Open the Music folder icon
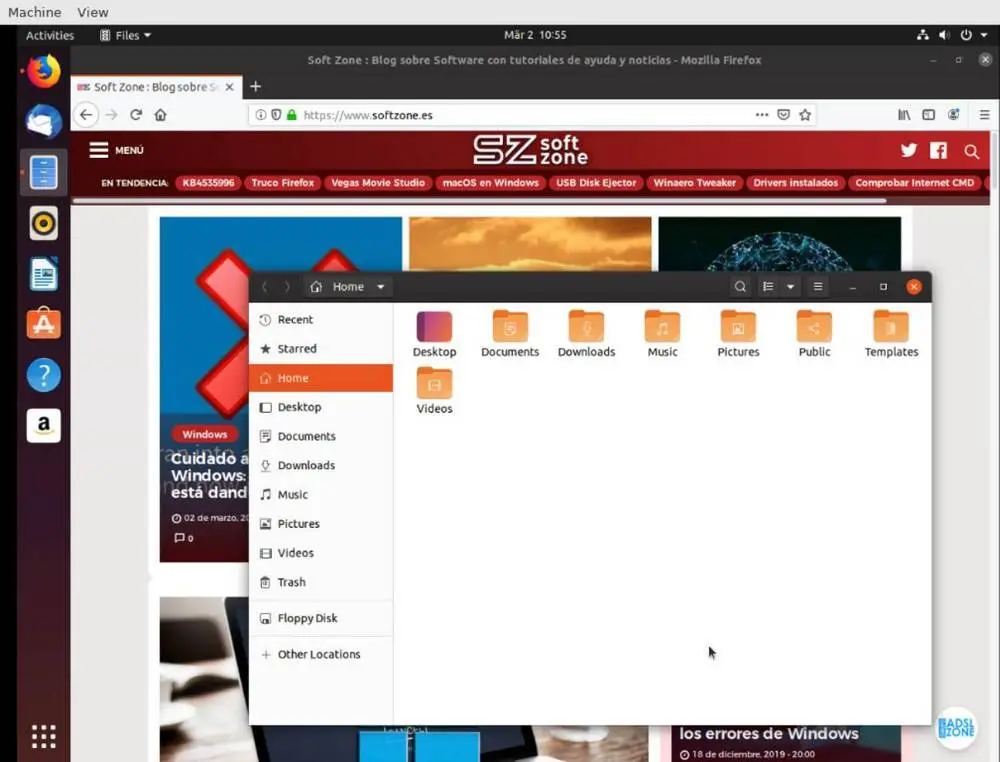The image size is (1000, 762). [663, 334]
